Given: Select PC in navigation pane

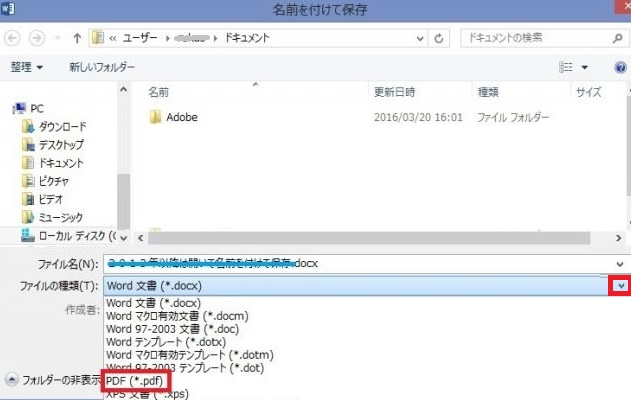Looking at the screenshot, I should [x=28, y=109].
